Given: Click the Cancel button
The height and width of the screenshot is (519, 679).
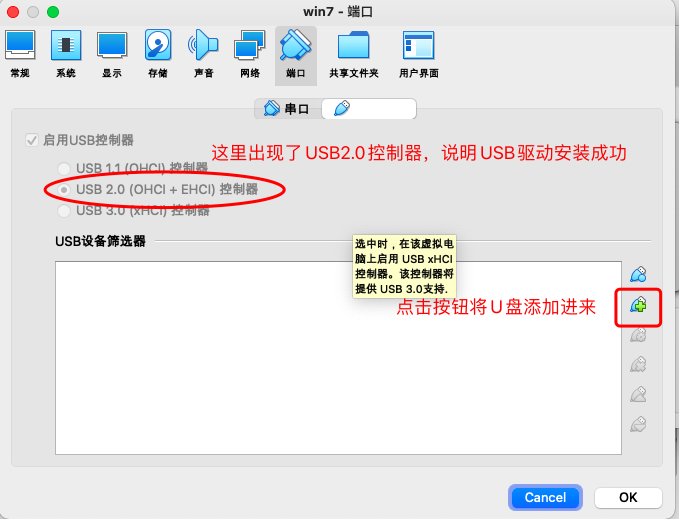Looking at the screenshot, I should click(x=545, y=497).
